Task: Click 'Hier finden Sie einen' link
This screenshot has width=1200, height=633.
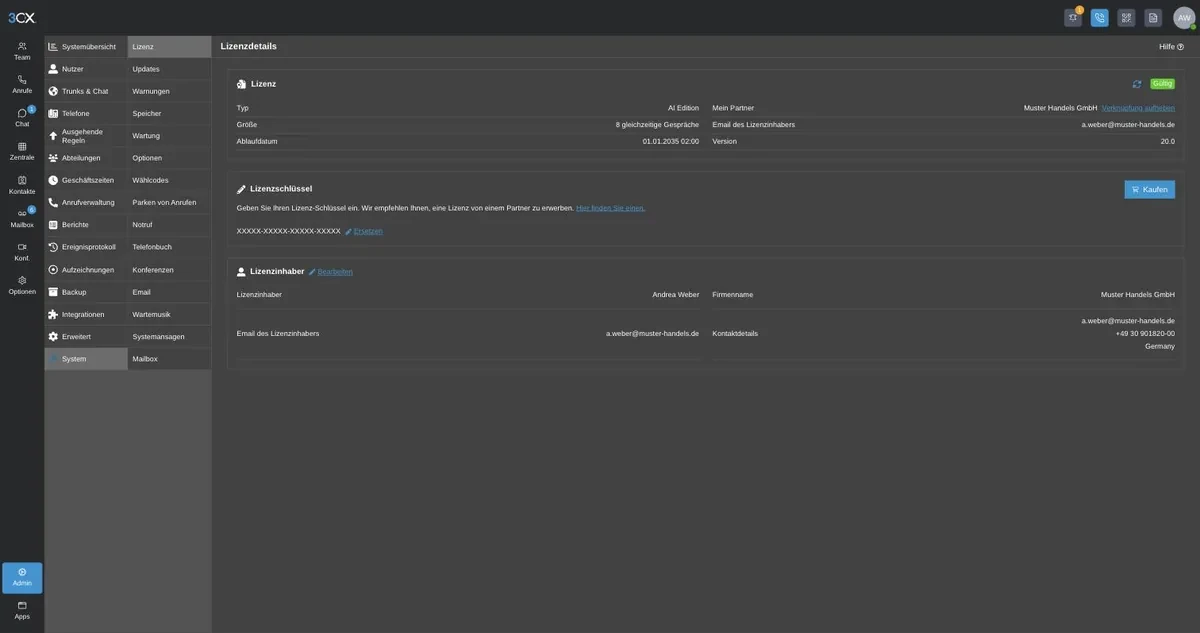Action: point(610,208)
